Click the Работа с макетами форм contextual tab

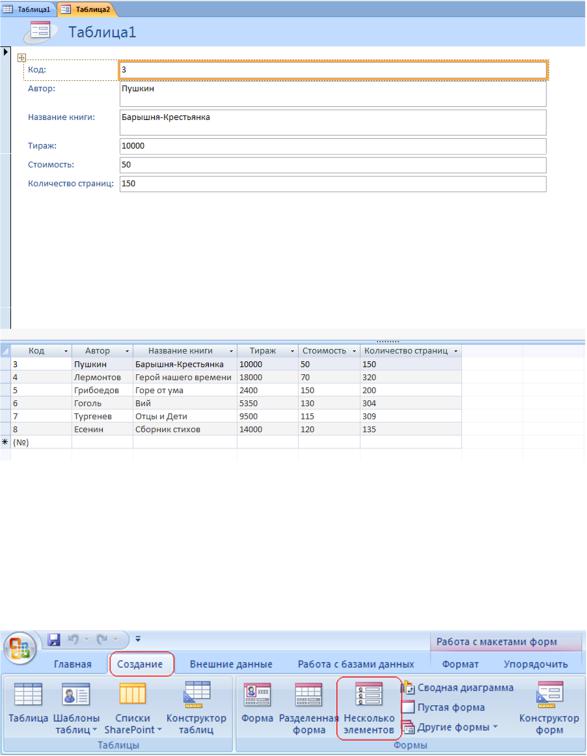pyautogui.click(x=497, y=642)
